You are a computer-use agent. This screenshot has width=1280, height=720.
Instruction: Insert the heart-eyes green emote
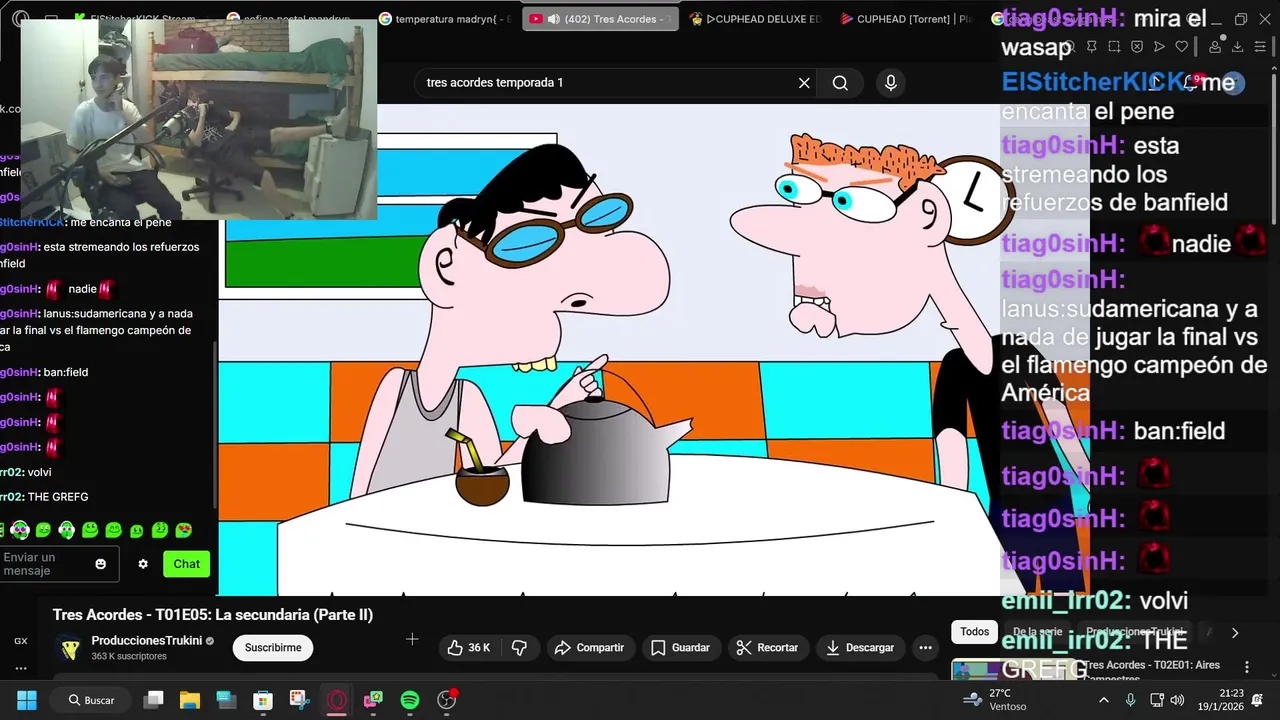point(184,530)
